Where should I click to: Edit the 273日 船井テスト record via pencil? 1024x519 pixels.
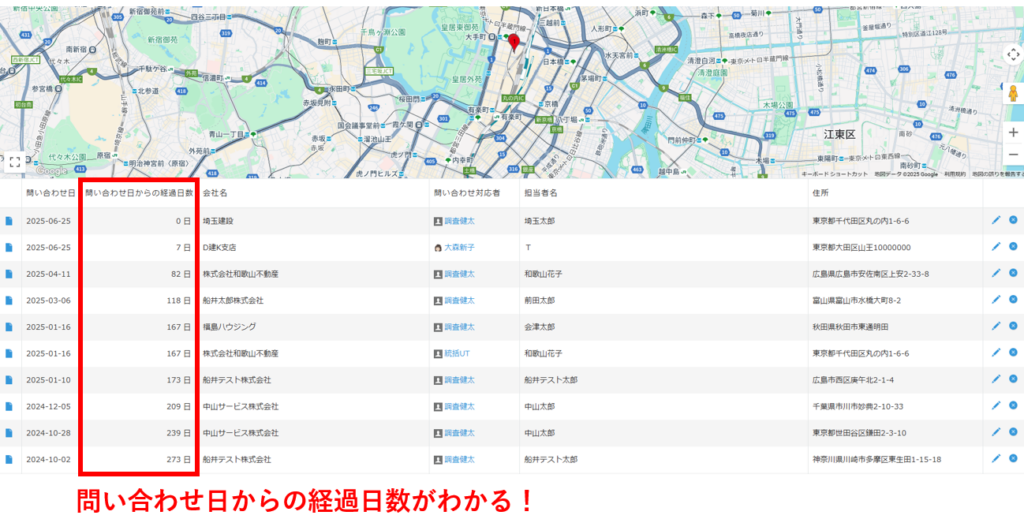tap(996, 458)
